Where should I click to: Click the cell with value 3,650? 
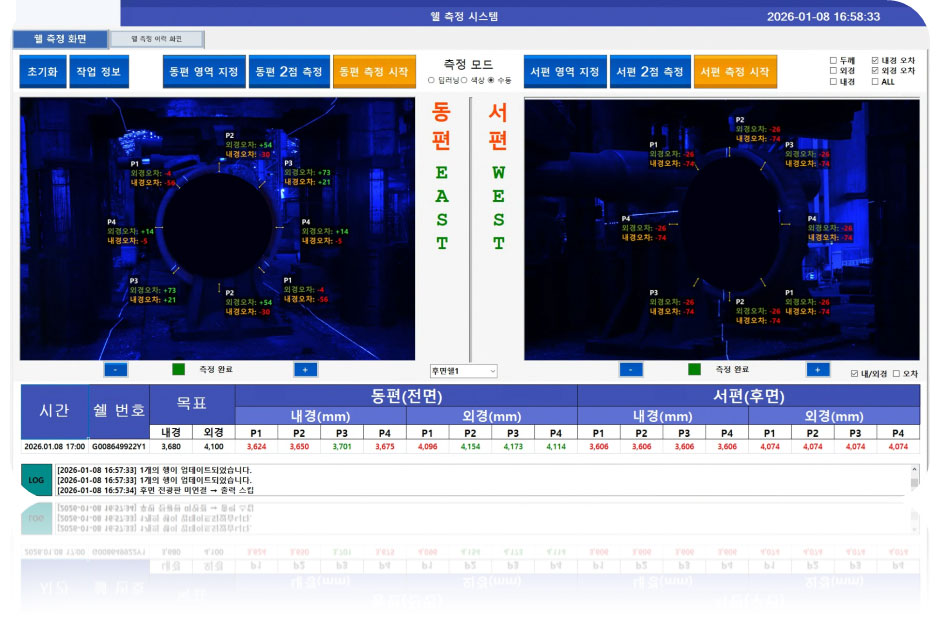tap(299, 447)
